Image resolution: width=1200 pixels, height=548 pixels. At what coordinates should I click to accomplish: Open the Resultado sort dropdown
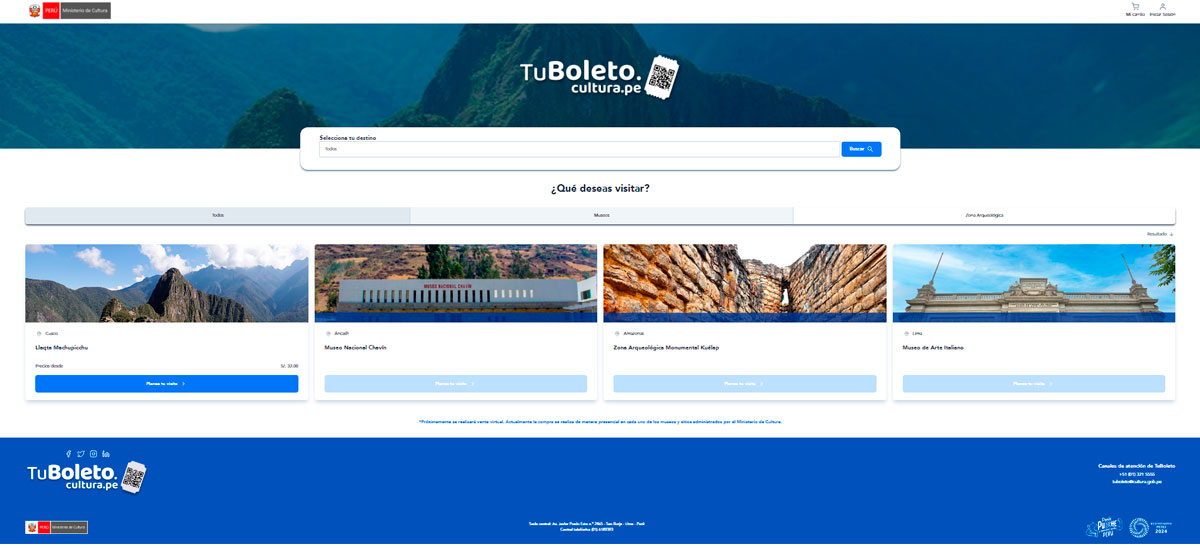pos(1160,234)
